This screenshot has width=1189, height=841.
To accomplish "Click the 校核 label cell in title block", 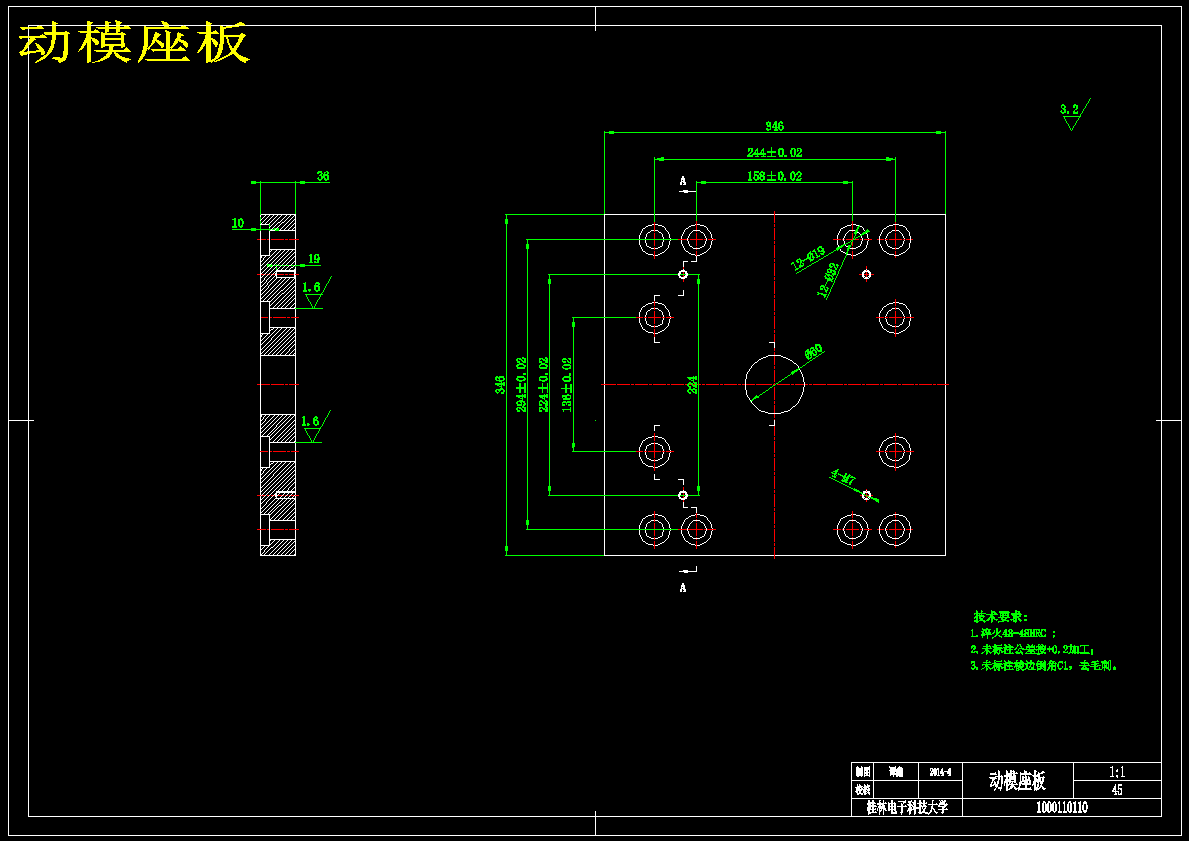I will [x=863, y=789].
